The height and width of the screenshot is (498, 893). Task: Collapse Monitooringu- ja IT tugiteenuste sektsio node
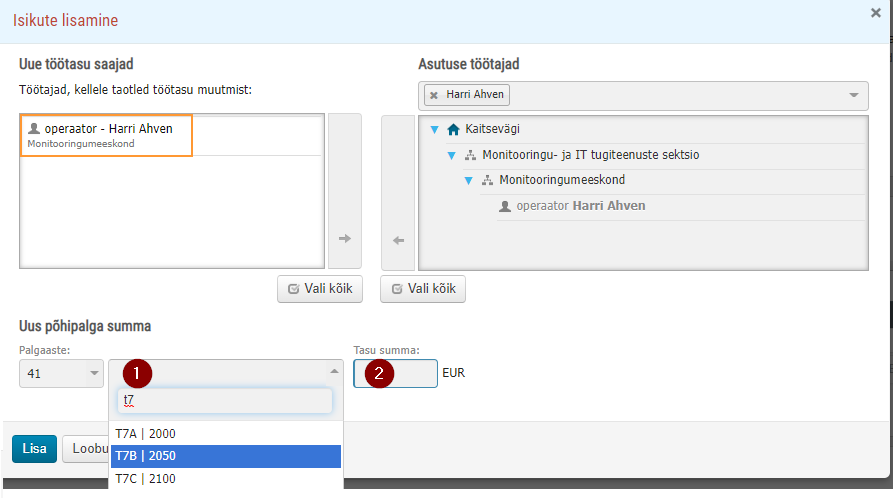tap(452, 156)
